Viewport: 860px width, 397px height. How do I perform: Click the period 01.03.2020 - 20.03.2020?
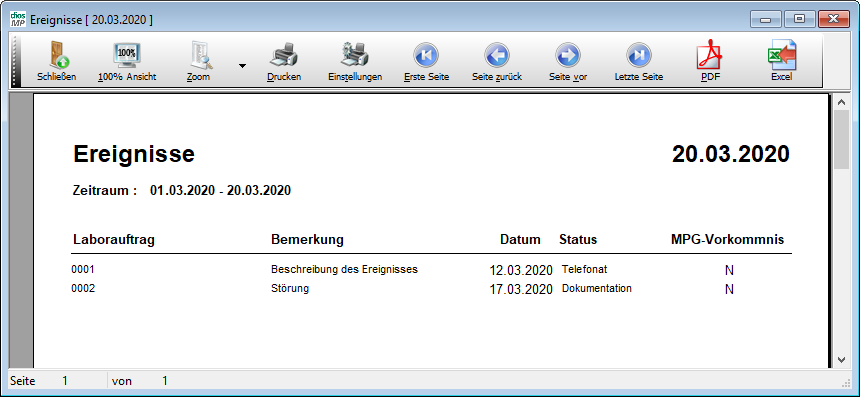click(x=220, y=191)
